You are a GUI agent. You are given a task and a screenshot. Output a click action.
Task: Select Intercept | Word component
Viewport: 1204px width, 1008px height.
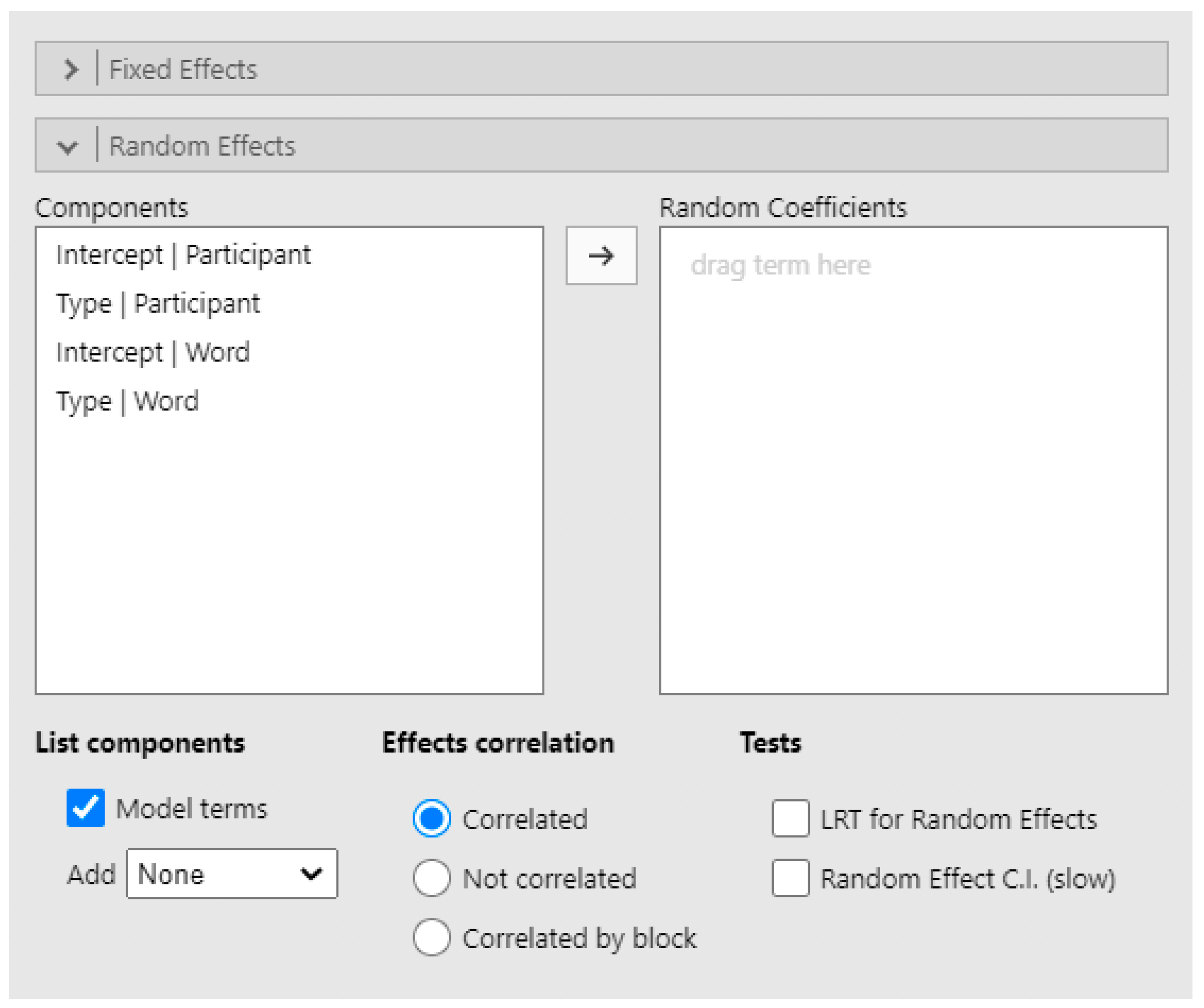pyautogui.click(x=153, y=352)
